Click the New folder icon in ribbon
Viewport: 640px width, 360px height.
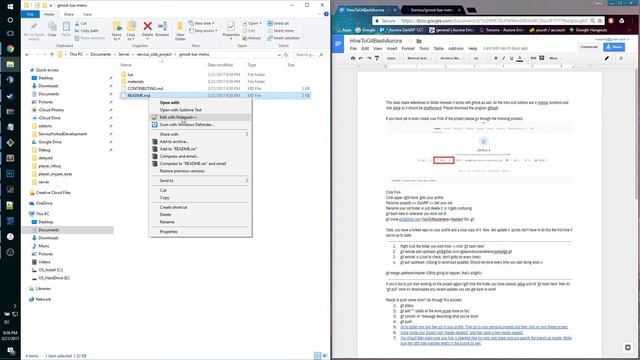[x=180, y=27]
